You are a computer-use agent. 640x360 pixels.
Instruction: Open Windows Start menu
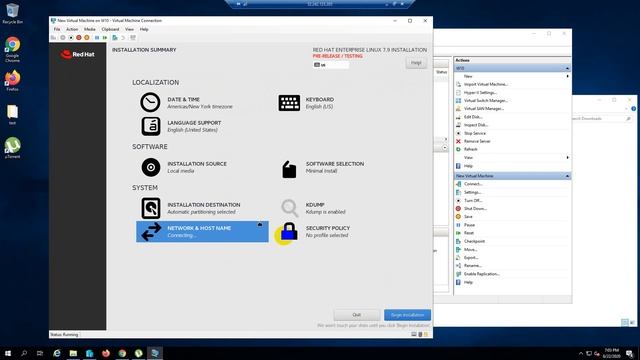pyautogui.click(x=8, y=353)
